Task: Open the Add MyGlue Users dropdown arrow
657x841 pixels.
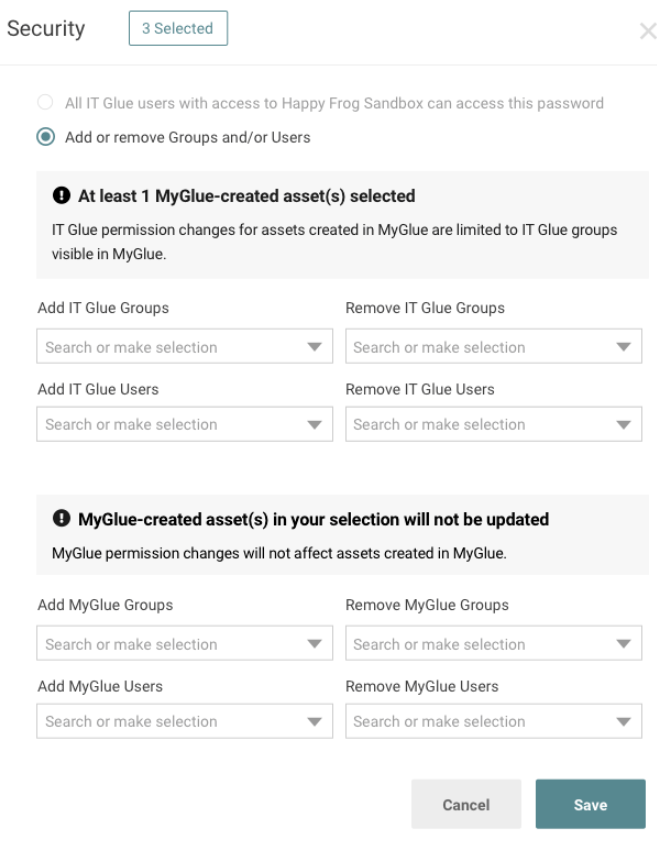Action: click(x=314, y=722)
